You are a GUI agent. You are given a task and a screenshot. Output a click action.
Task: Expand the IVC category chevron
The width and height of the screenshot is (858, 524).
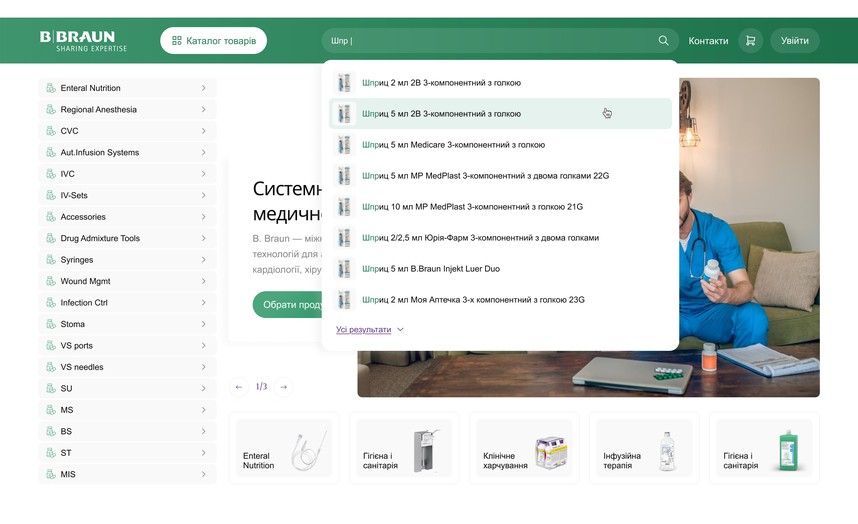click(x=203, y=174)
